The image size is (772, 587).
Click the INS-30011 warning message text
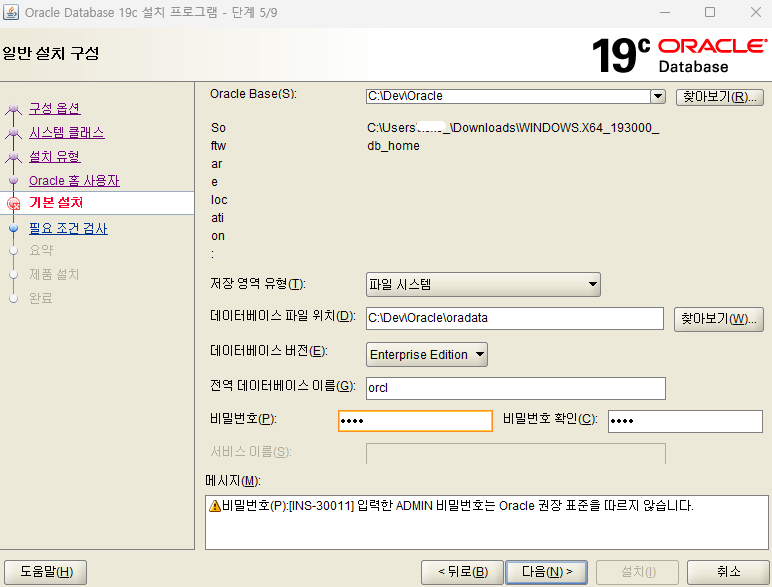coord(458,506)
